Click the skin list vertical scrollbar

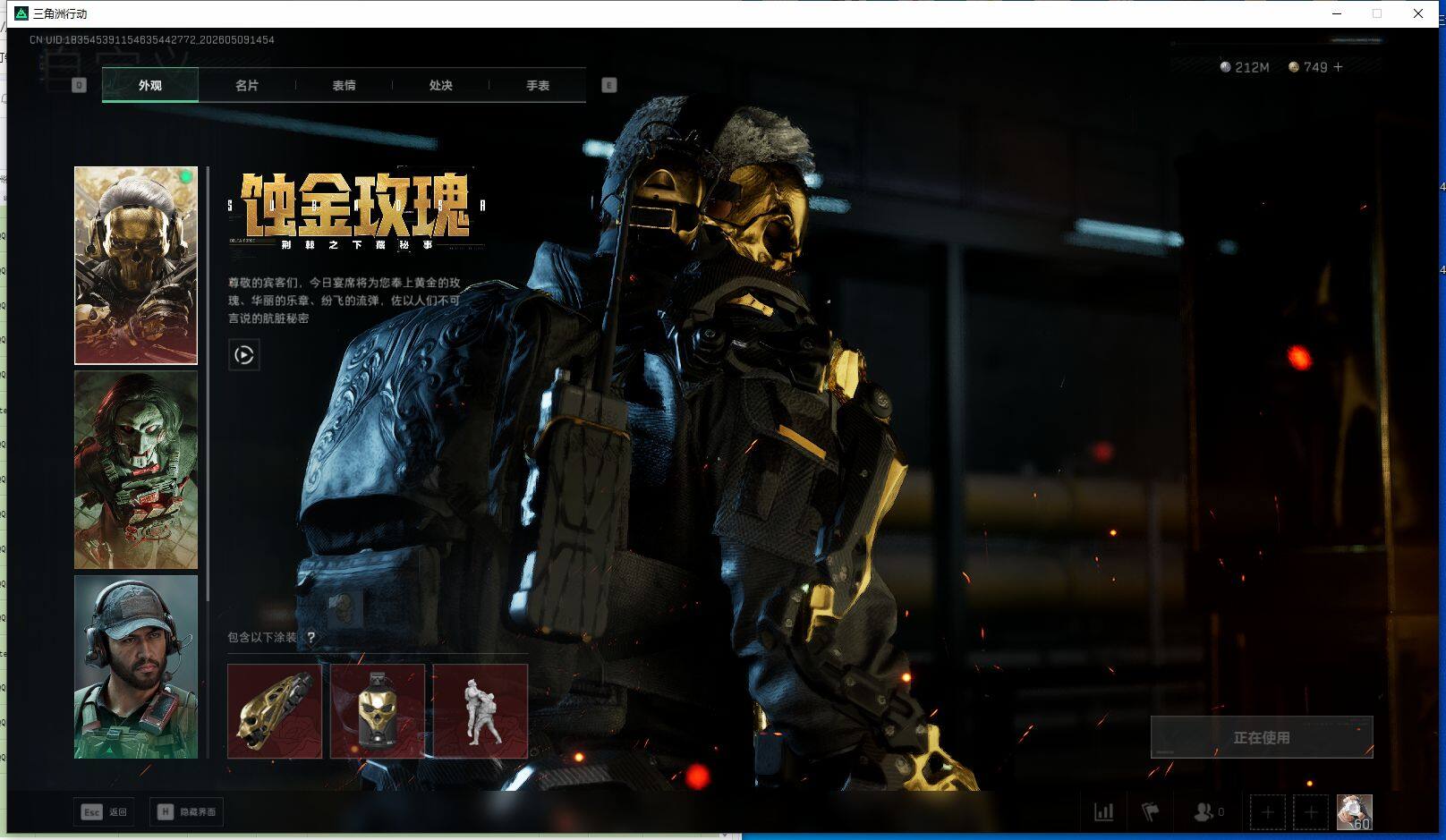pos(208,383)
